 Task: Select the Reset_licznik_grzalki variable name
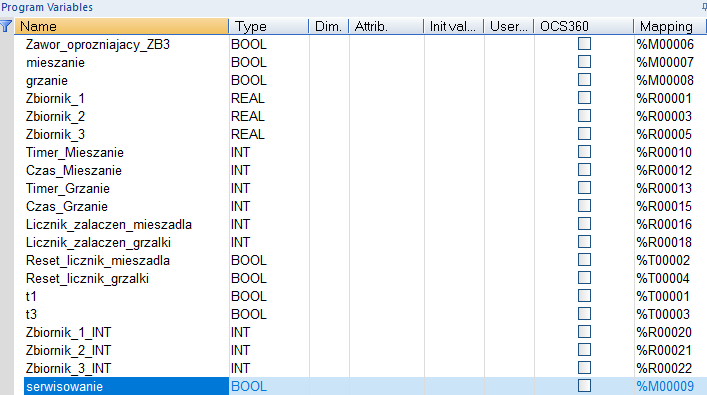tap(87, 279)
